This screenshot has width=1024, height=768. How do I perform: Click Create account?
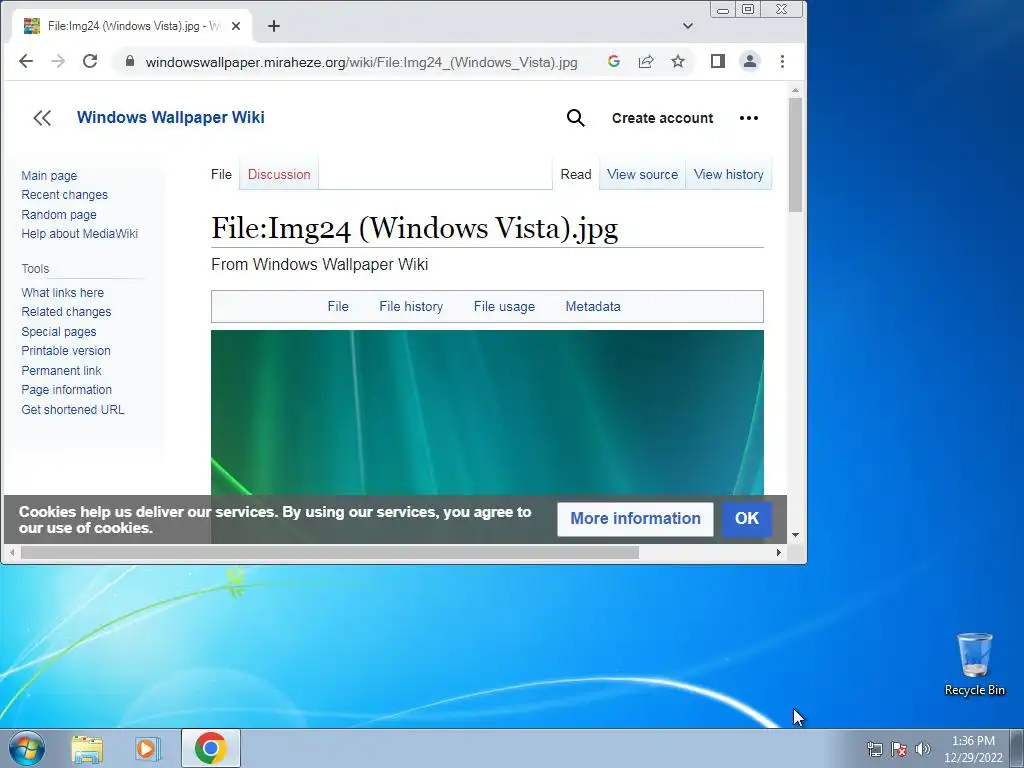click(x=662, y=118)
